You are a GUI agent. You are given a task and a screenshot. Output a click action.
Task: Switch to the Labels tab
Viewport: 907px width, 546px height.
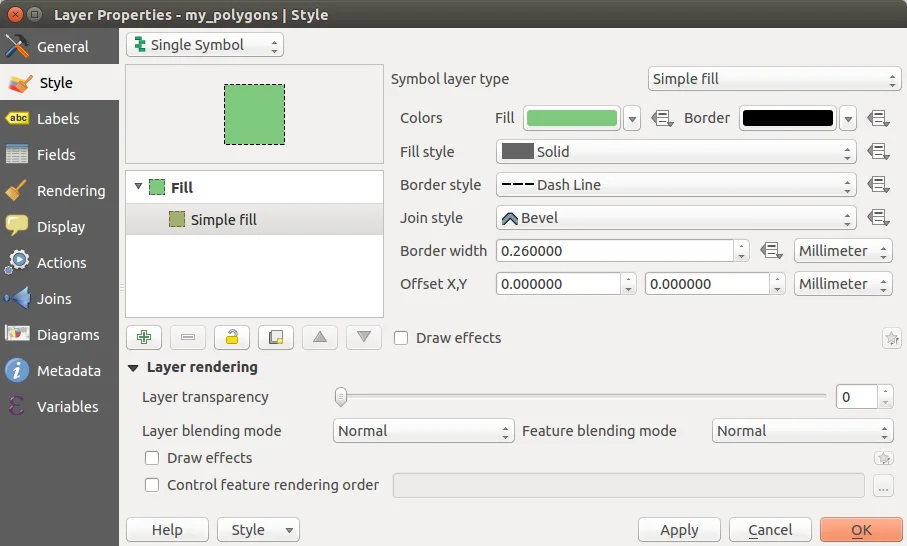[x=58, y=119]
